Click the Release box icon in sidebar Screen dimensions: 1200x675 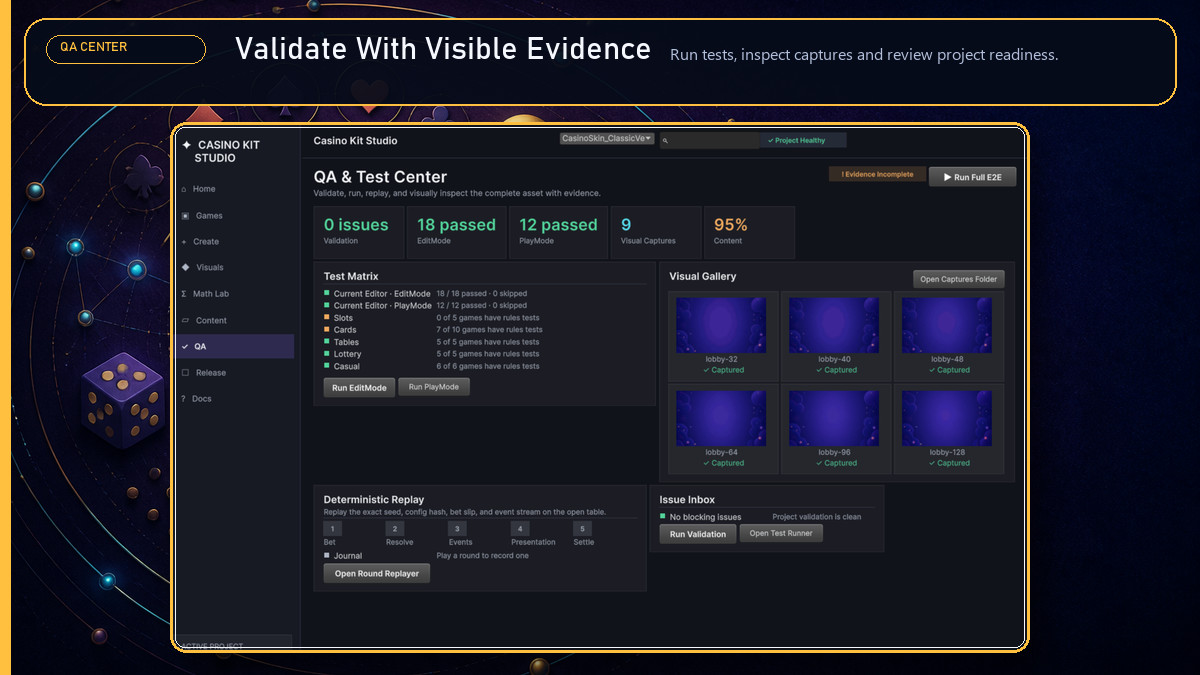pyautogui.click(x=185, y=373)
